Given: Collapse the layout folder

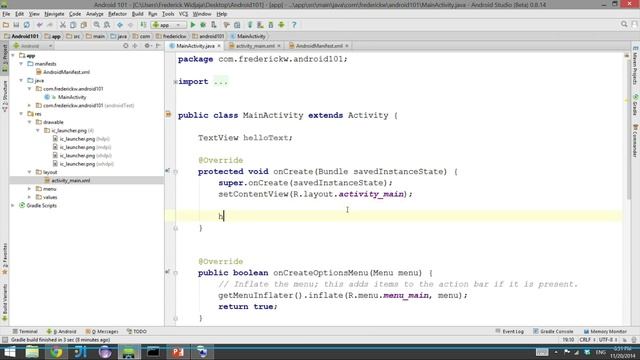Looking at the screenshot, I should pos(29,172).
